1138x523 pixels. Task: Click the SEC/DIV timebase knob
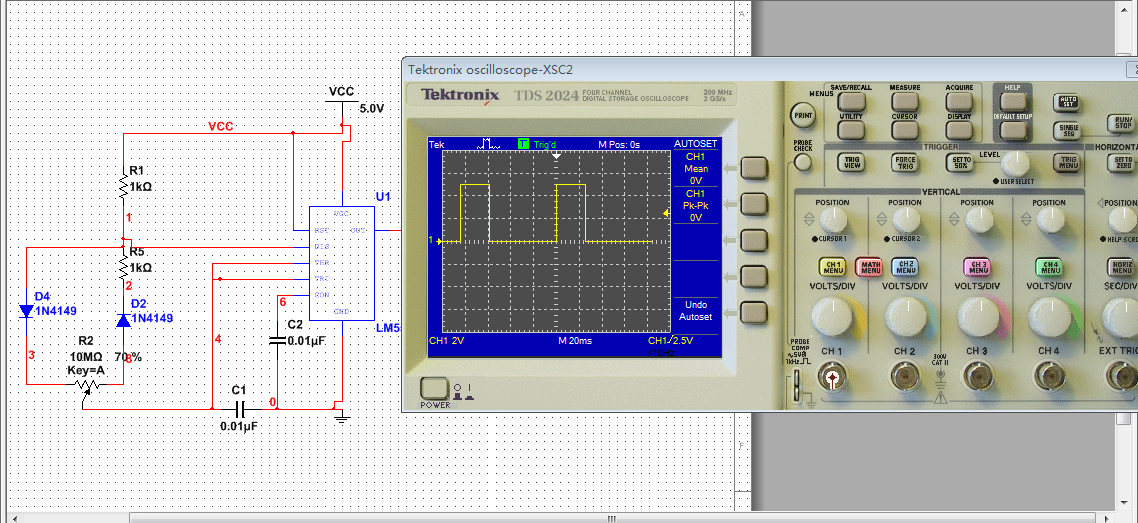1121,316
